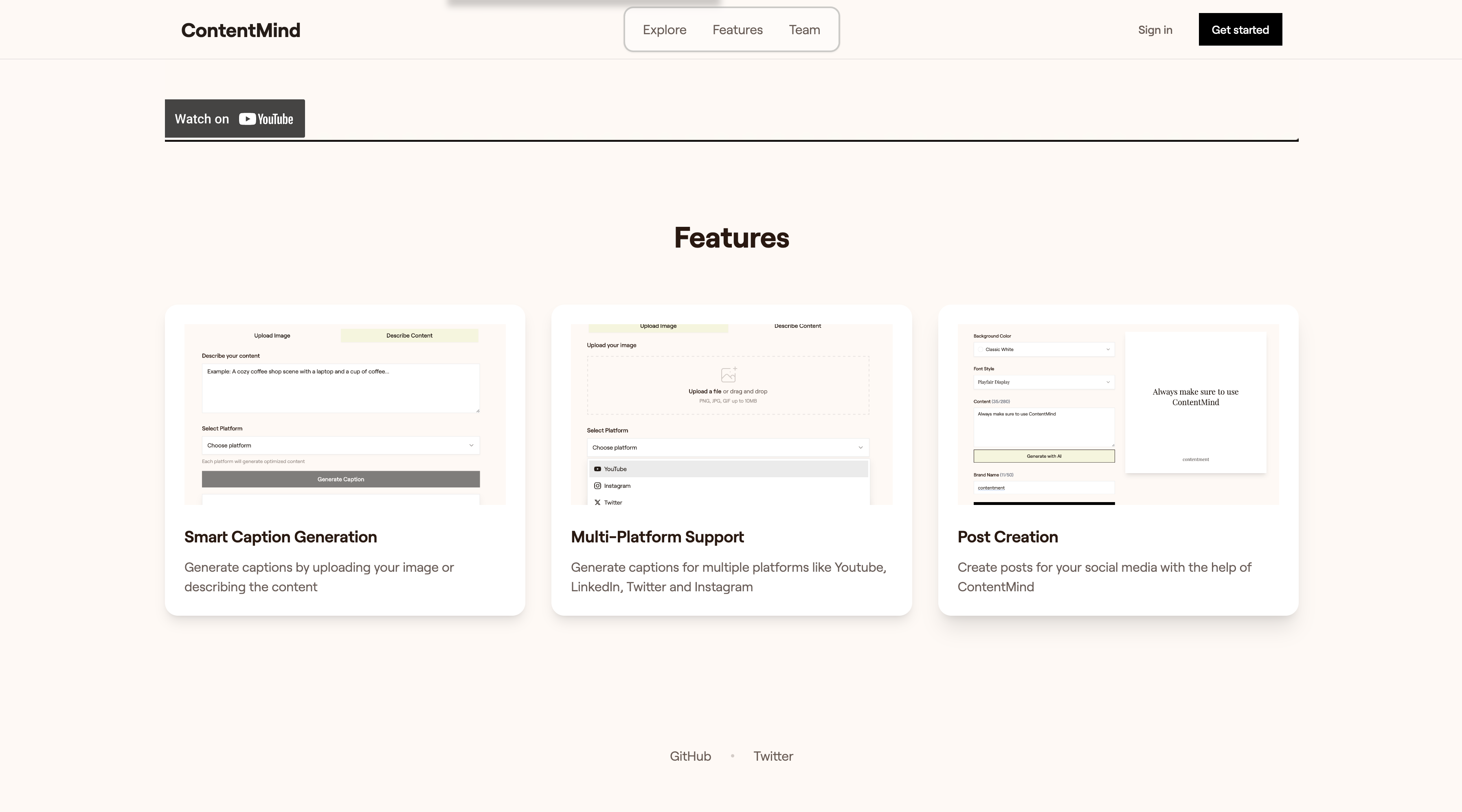Expand Choose platform dropdown in Smart Caption card
The image size is (1462, 812).
tap(340, 446)
